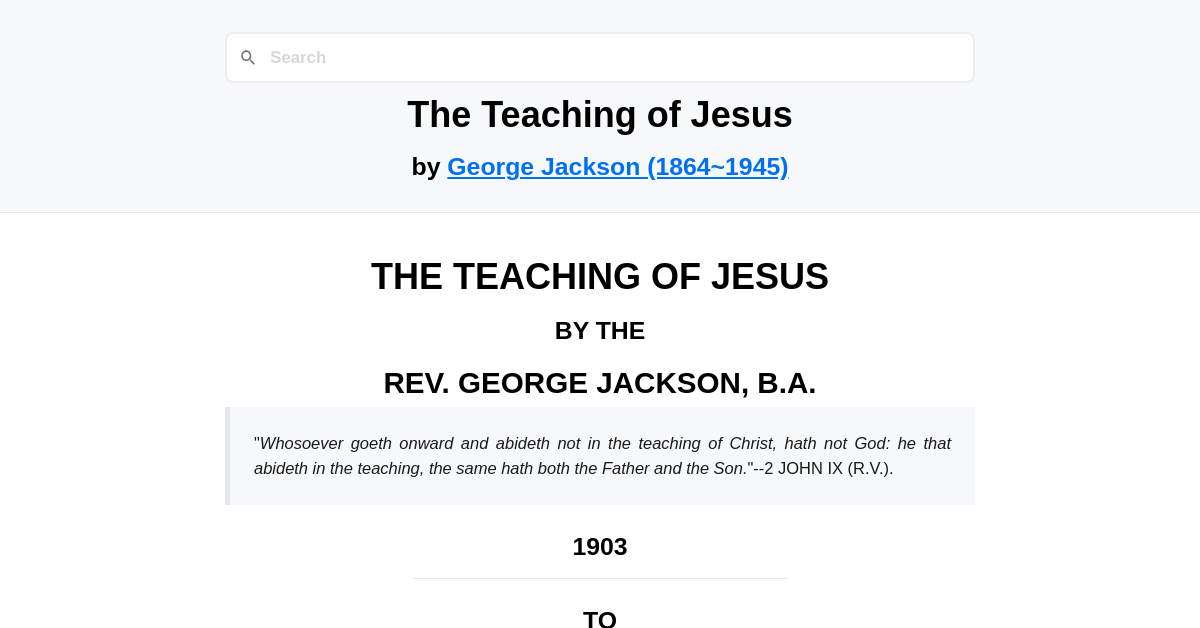Click the left border of the epigraph block
This screenshot has width=1200, height=628.
(x=227, y=455)
